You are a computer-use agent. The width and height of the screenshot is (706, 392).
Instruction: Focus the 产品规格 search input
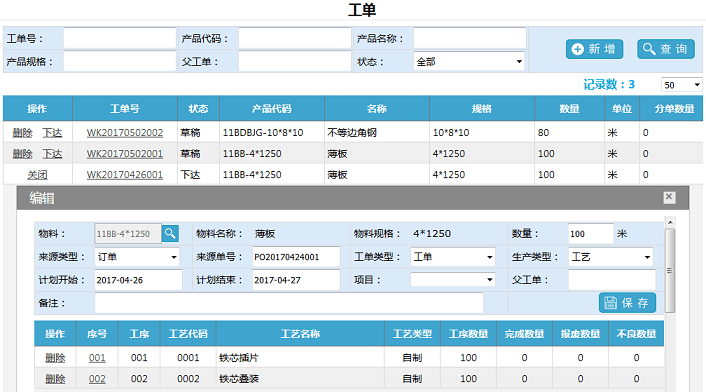(120, 61)
